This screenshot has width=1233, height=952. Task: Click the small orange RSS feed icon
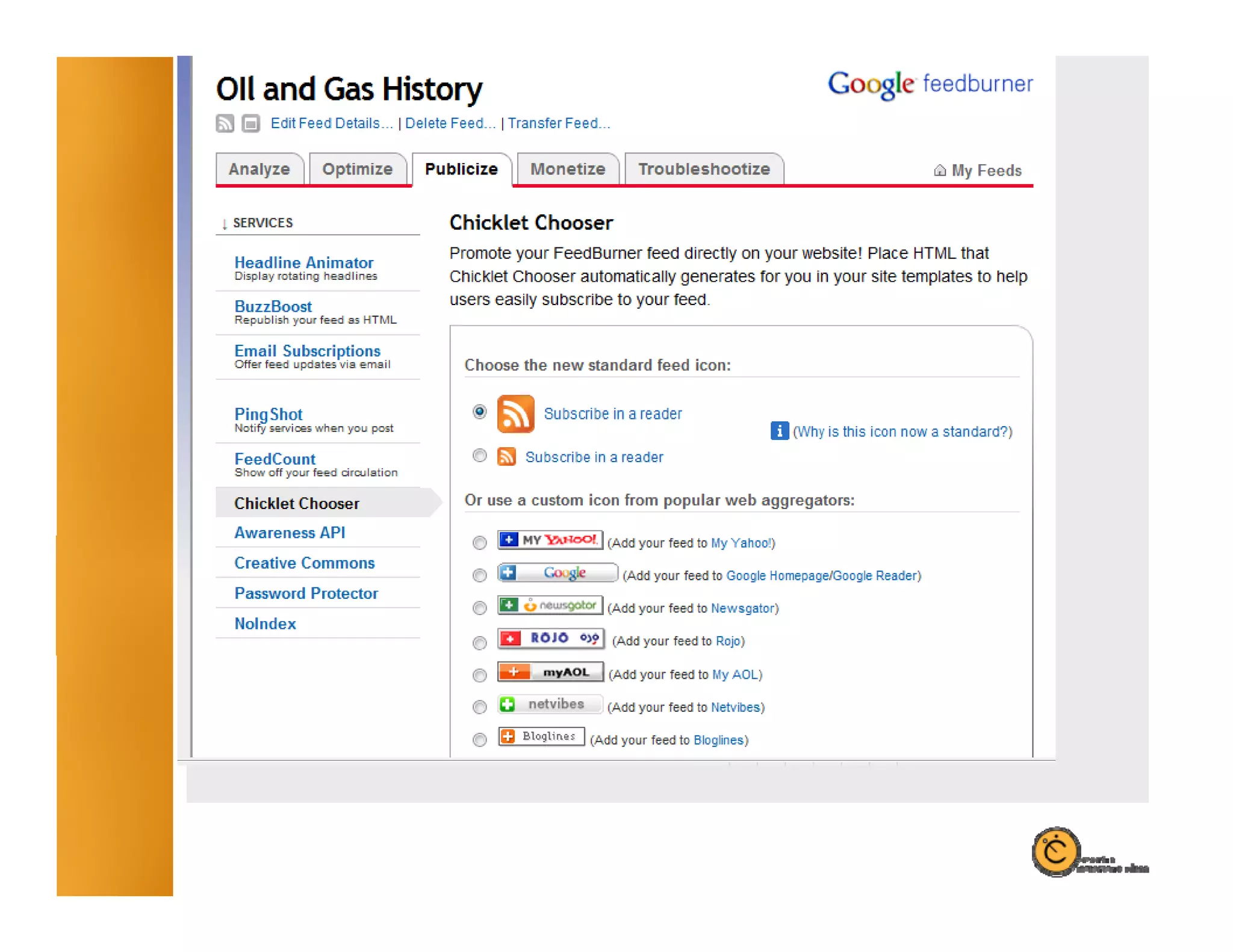click(x=506, y=457)
